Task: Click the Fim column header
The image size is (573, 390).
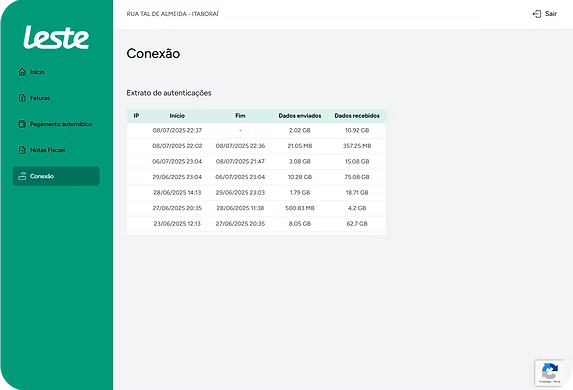Action: pyautogui.click(x=240, y=116)
